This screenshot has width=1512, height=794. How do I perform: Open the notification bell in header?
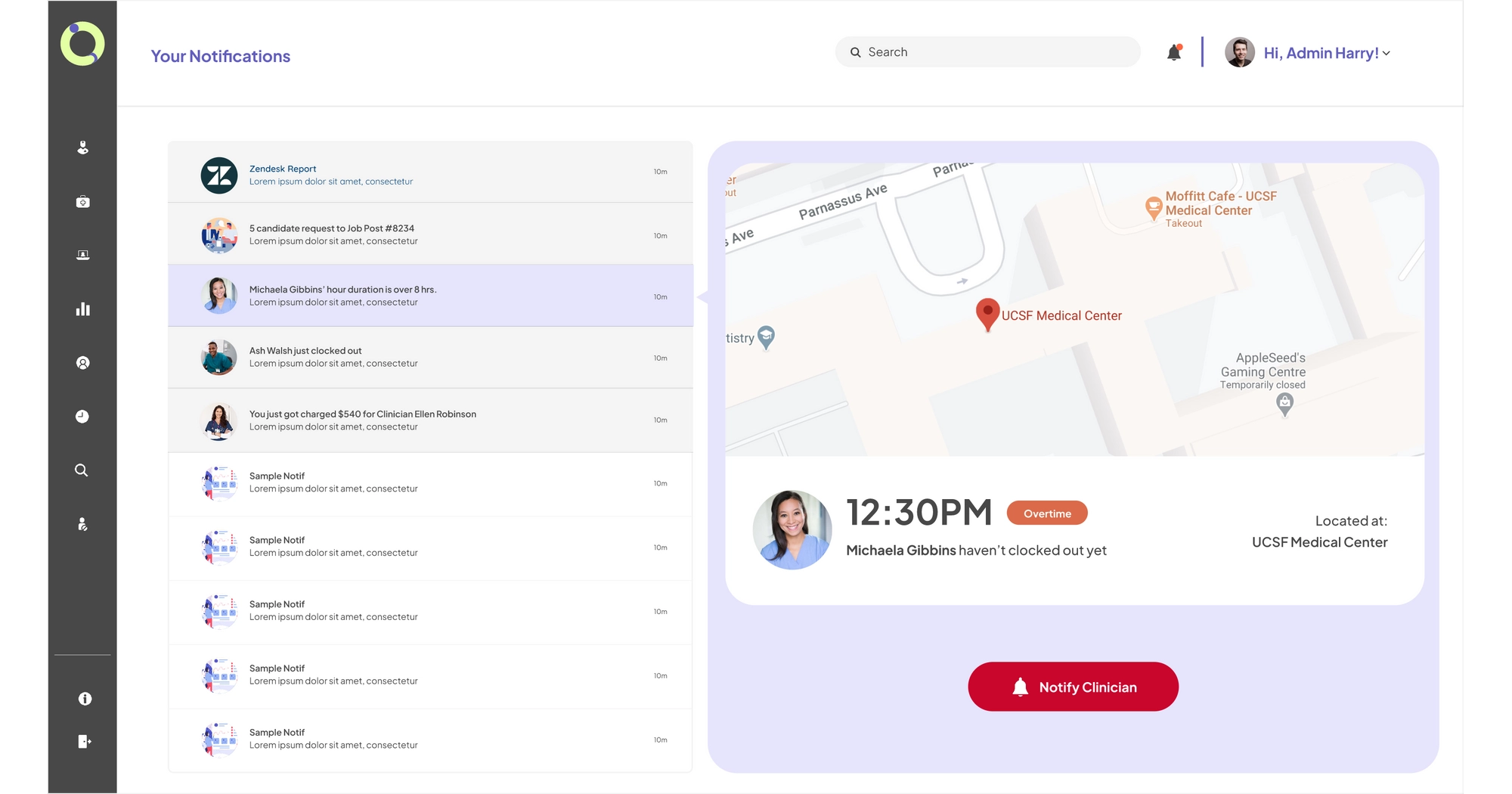[x=1174, y=53]
